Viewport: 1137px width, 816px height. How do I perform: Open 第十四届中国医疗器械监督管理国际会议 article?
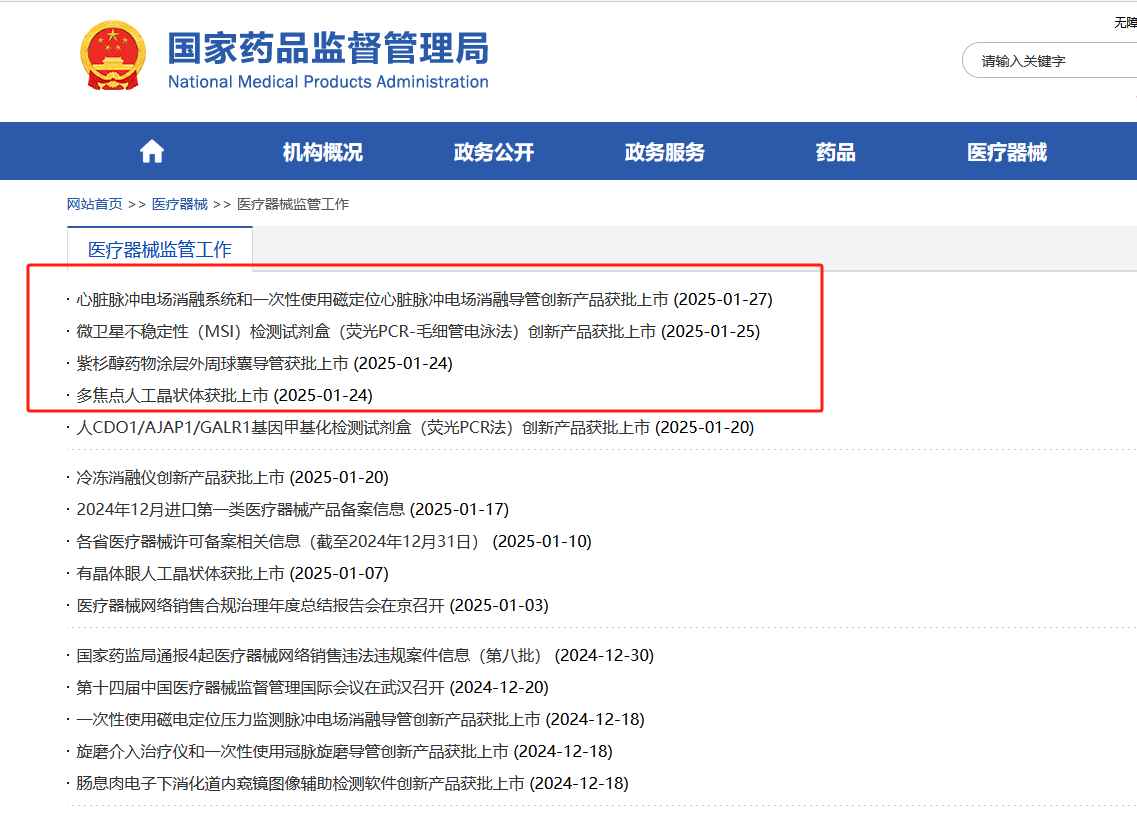pyautogui.click(x=313, y=687)
